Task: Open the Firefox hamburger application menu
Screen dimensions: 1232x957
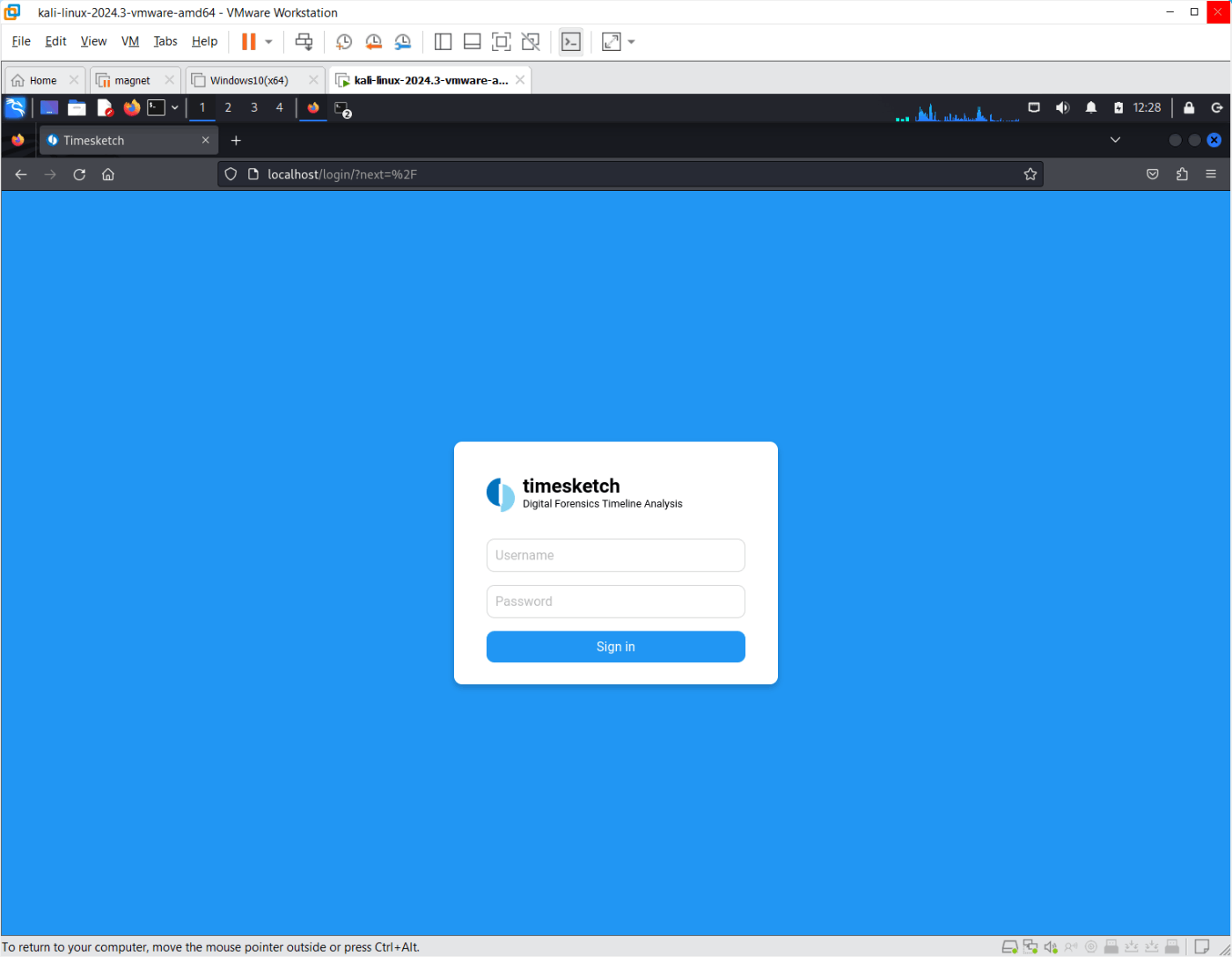Action: point(1211,174)
